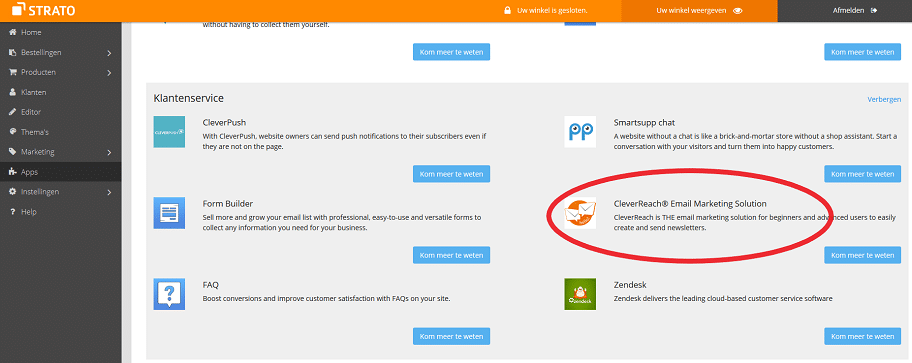Click the top-right Kom meer te weten button

(x=863, y=52)
